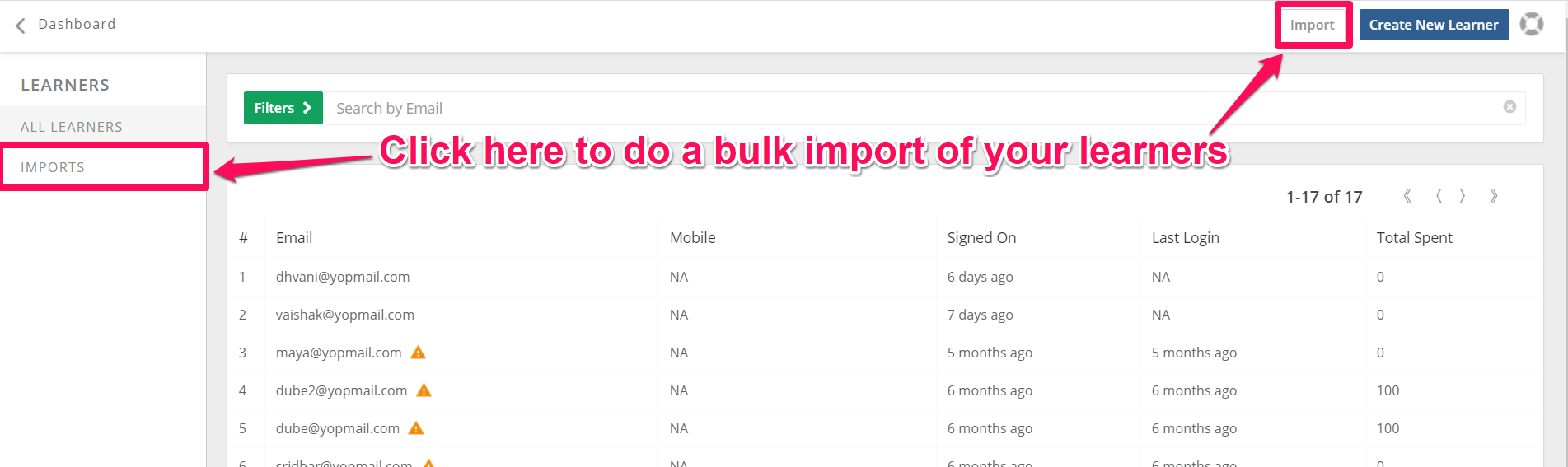The image size is (1568, 467).
Task: Jump to last page arrow
Action: pyautogui.click(x=1494, y=196)
